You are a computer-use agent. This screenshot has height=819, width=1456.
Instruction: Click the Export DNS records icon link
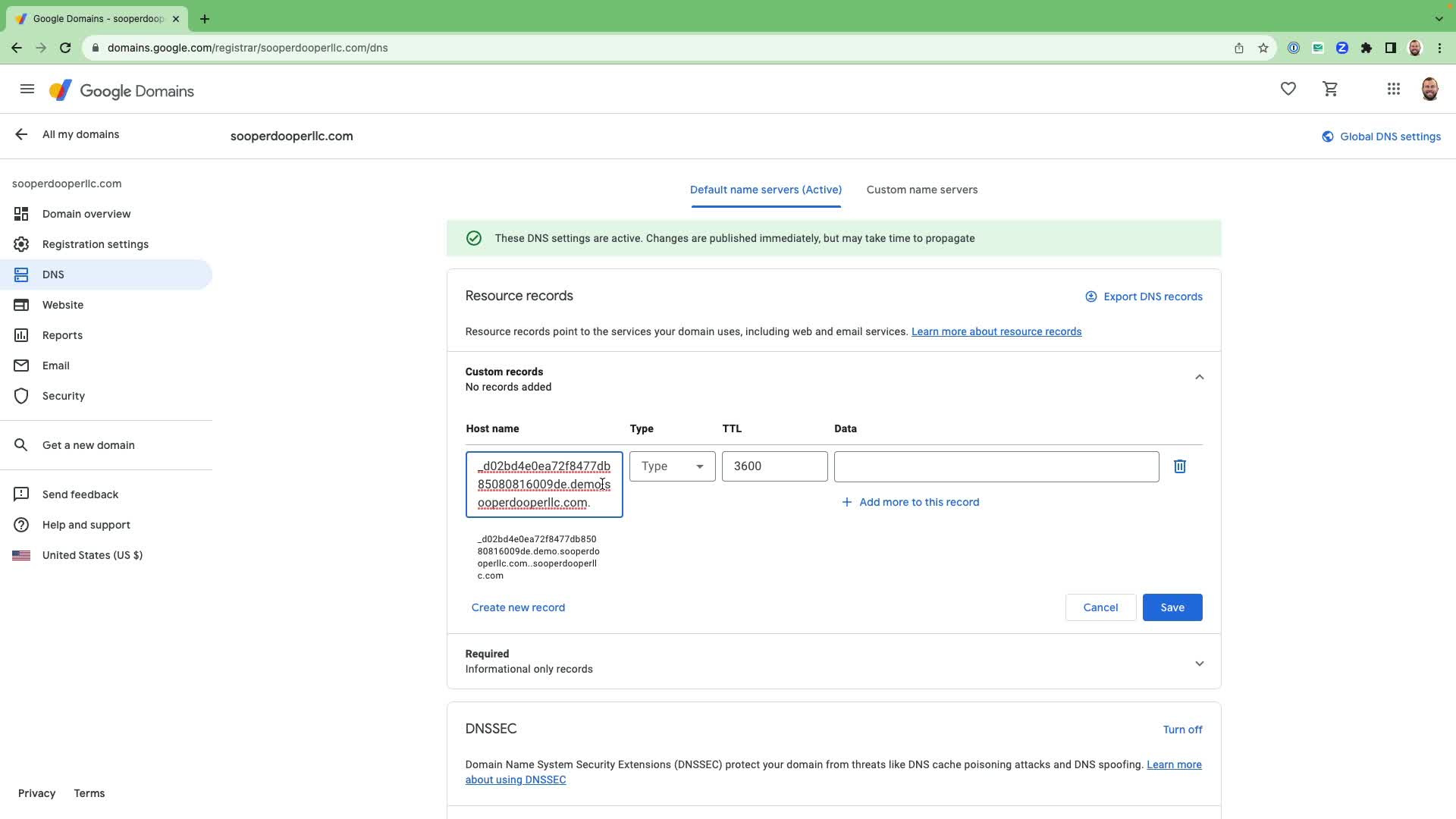(x=1144, y=297)
